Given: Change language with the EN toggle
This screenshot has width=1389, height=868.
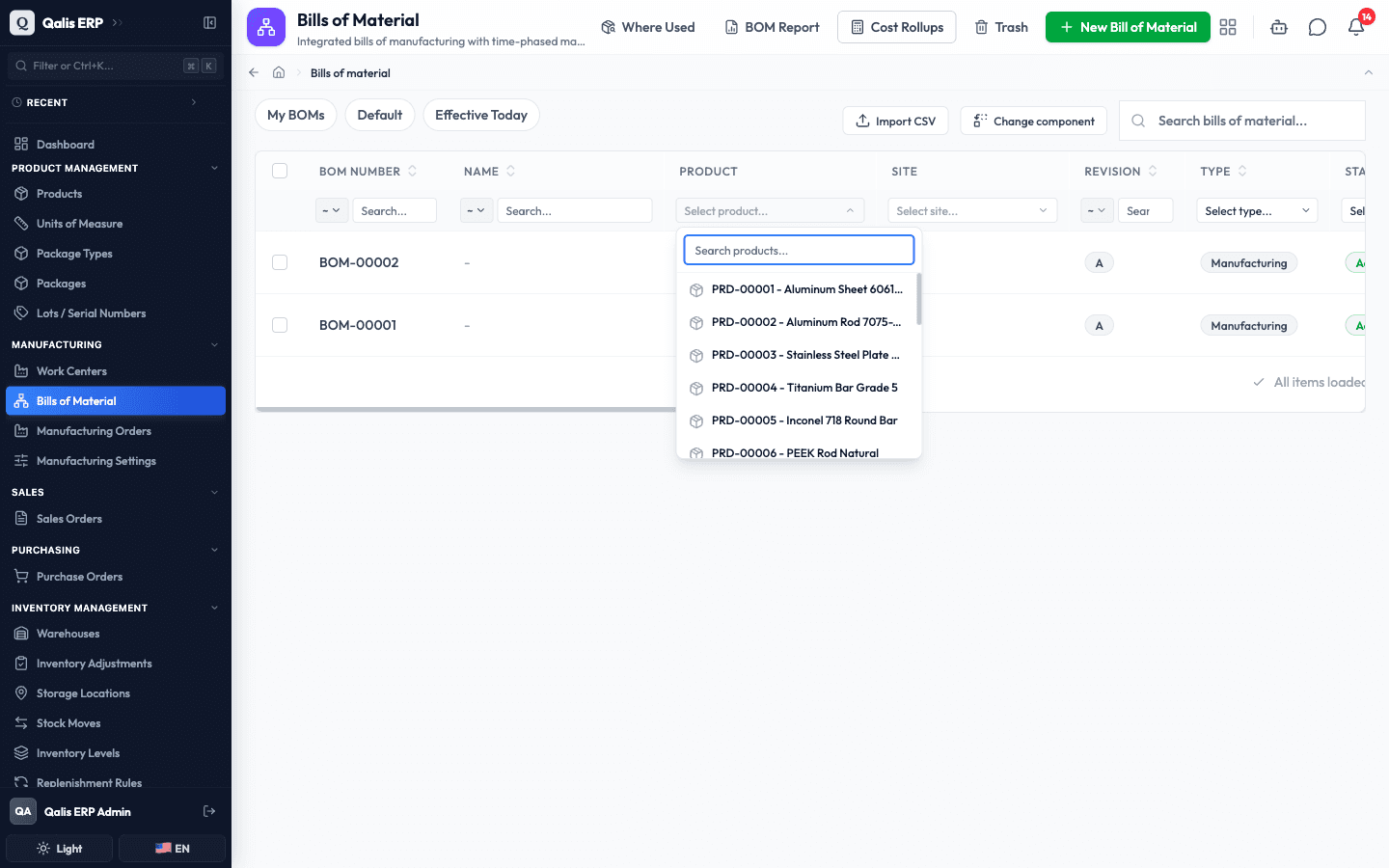Looking at the screenshot, I should coord(172,849).
